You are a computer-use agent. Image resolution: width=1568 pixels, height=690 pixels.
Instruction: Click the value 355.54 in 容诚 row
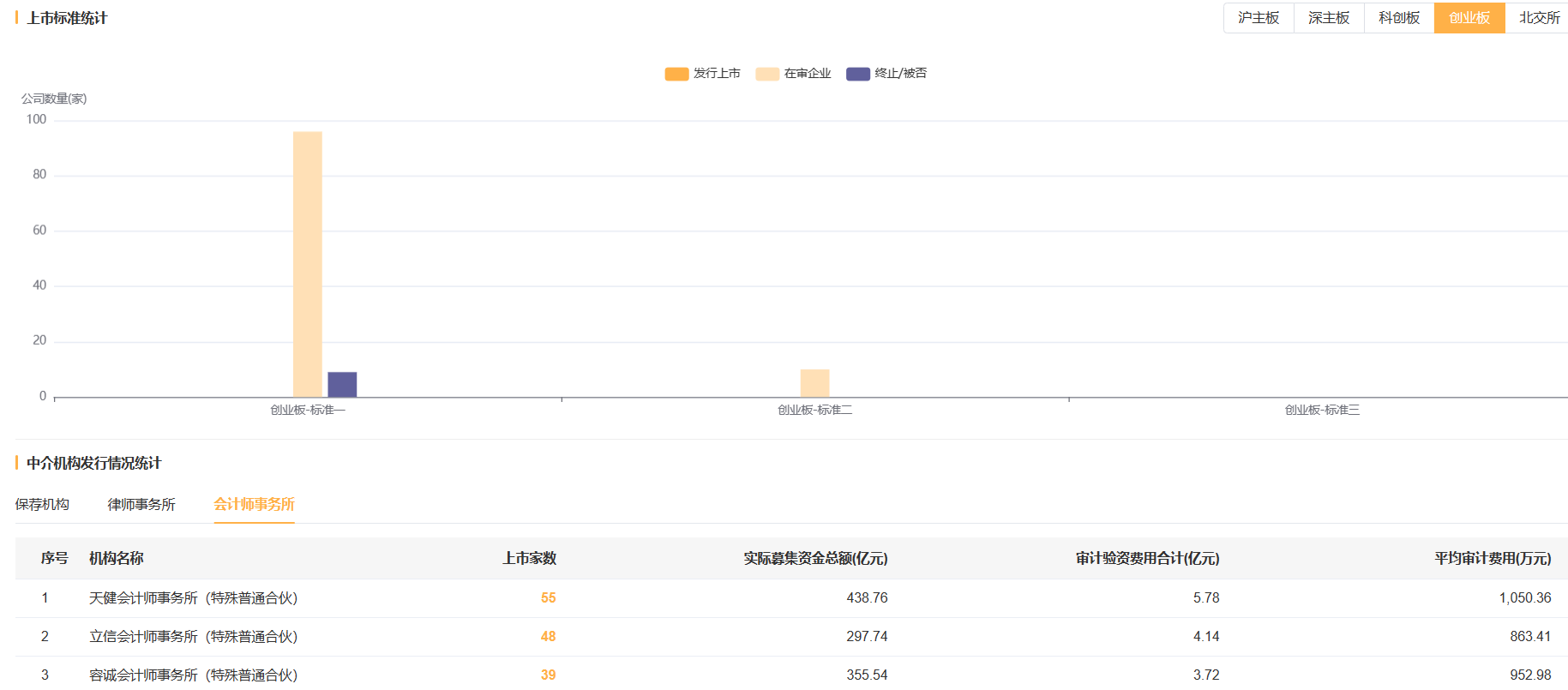coord(867,675)
